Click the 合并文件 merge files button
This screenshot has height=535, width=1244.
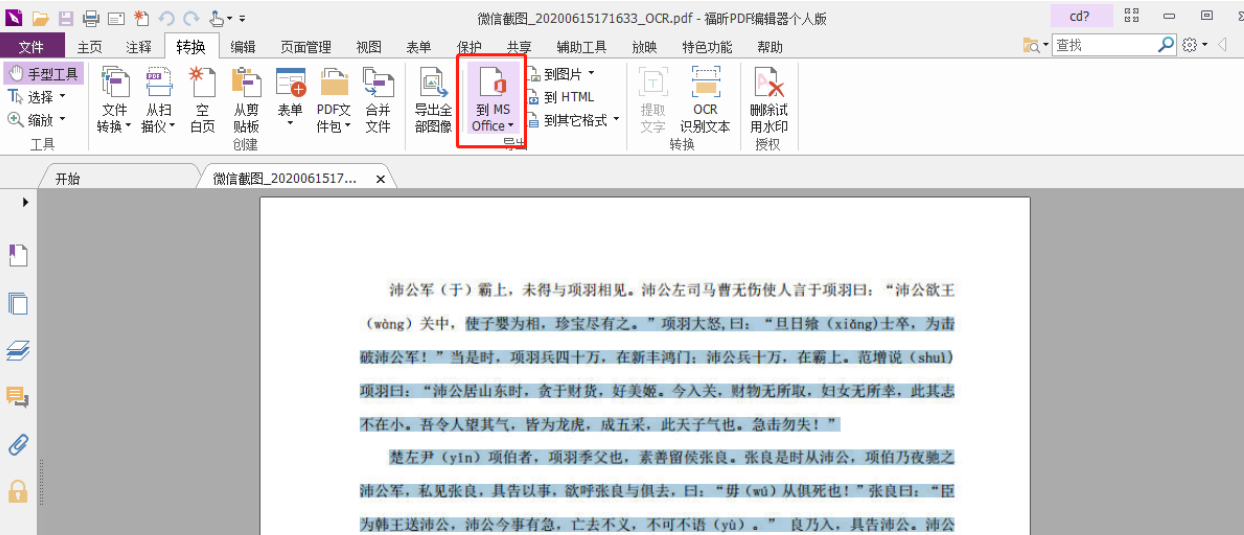(x=378, y=100)
